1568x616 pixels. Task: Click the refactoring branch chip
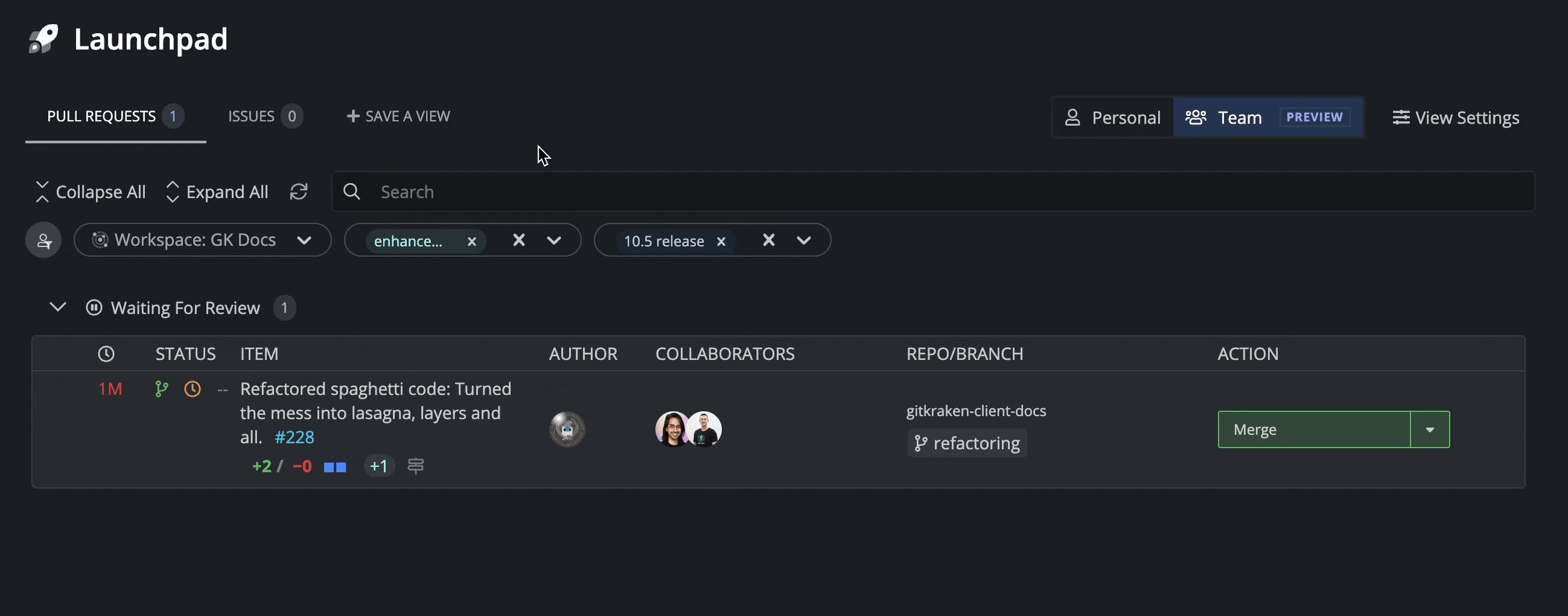(x=967, y=443)
